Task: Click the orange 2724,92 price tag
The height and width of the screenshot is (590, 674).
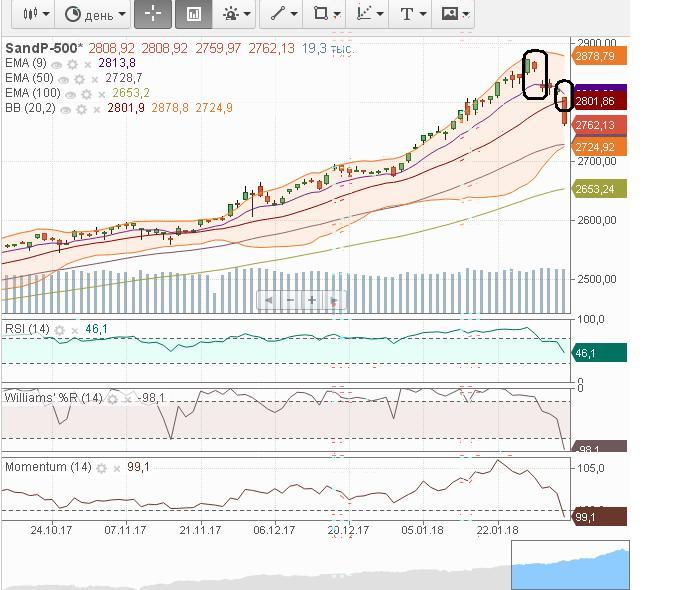Action: [599, 147]
